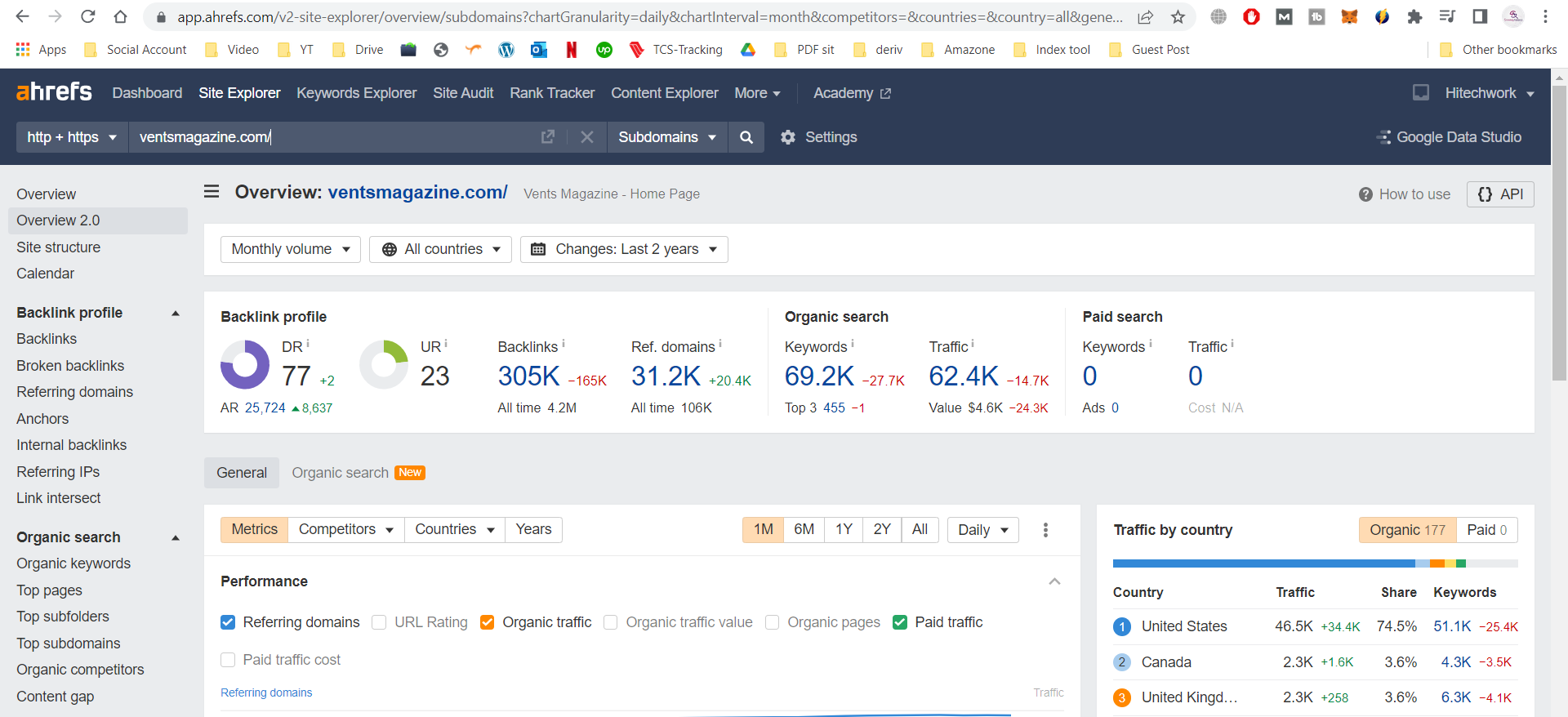
Task: Expand the Subdomains mode dropdown
Action: [666, 137]
